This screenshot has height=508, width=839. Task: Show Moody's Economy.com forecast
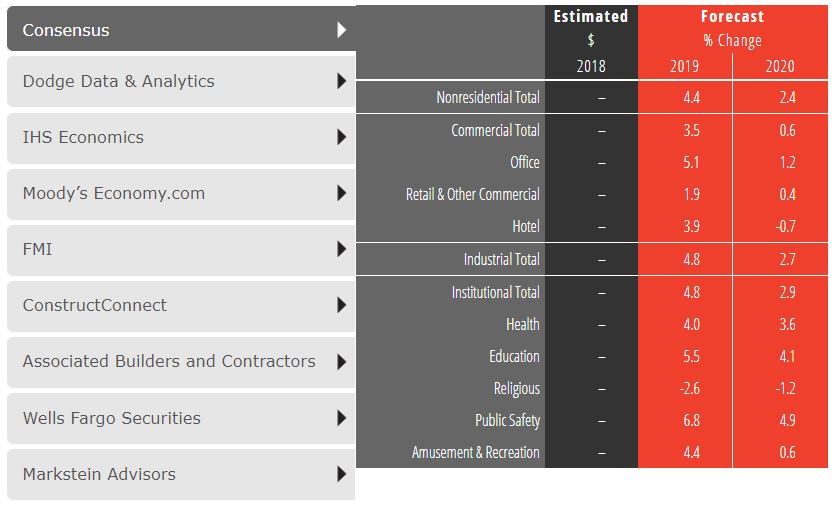[x=113, y=193]
